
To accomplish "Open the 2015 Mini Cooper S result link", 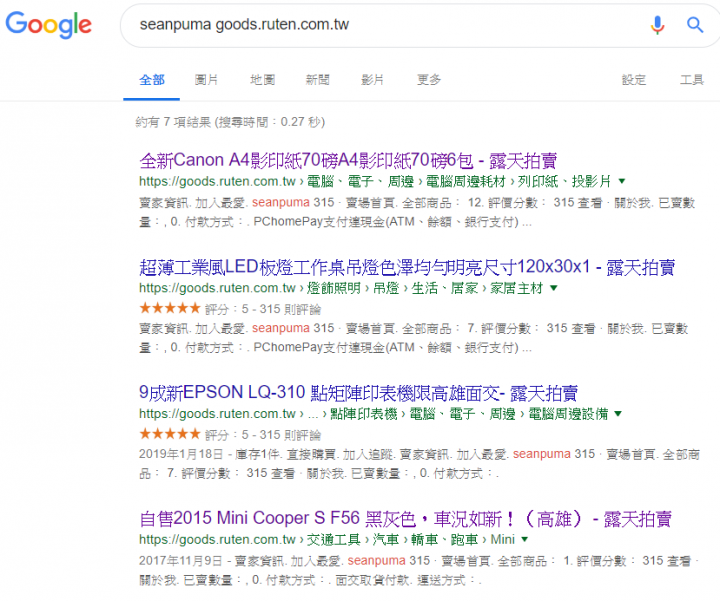I will coord(405,519).
